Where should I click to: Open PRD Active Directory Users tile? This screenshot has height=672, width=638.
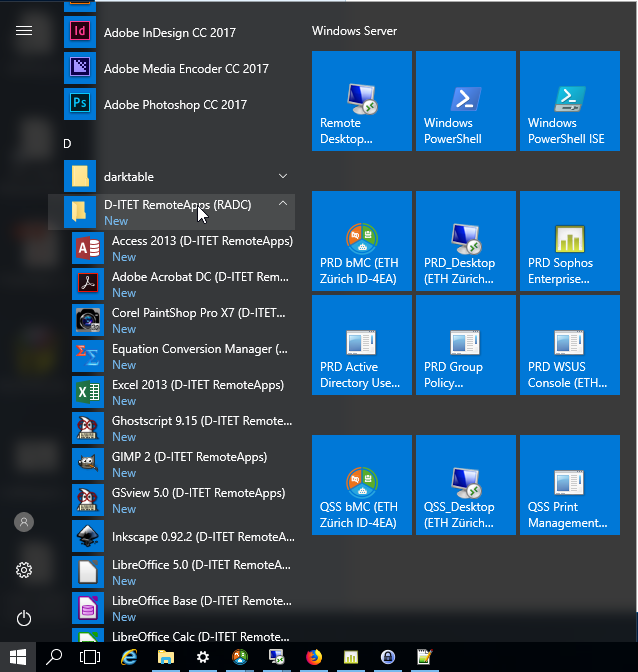(362, 345)
